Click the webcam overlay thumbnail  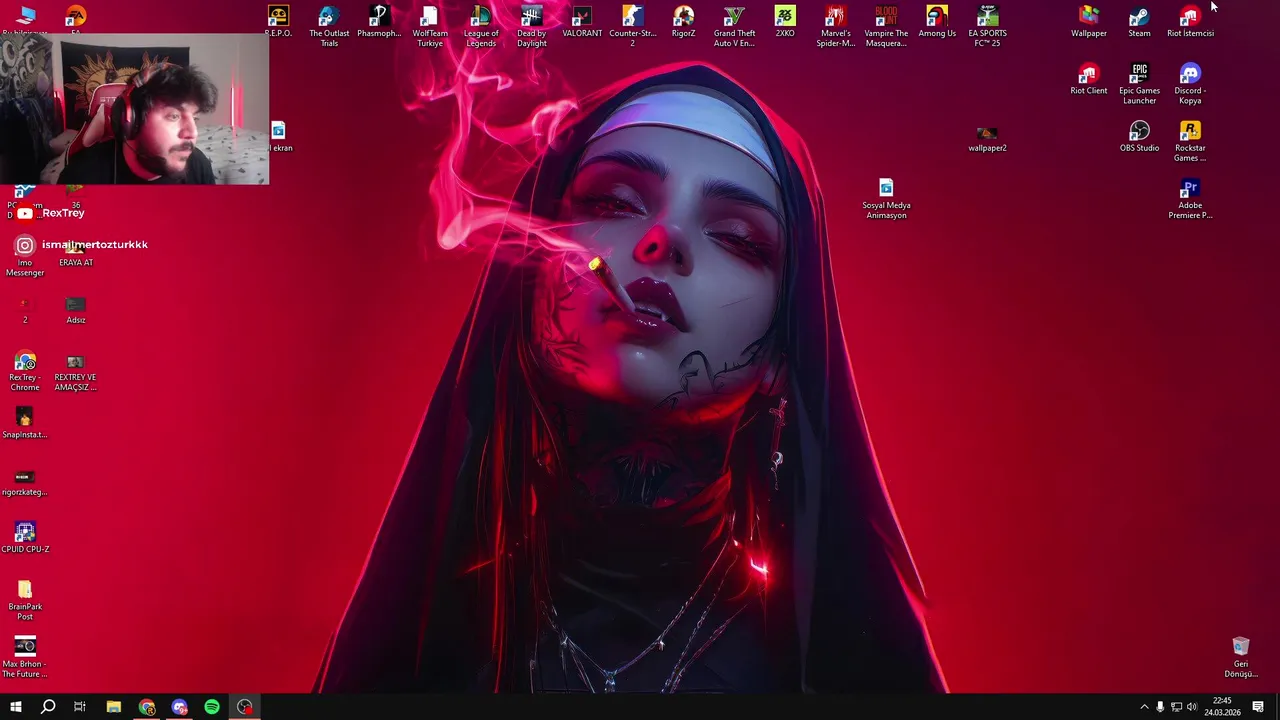135,110
